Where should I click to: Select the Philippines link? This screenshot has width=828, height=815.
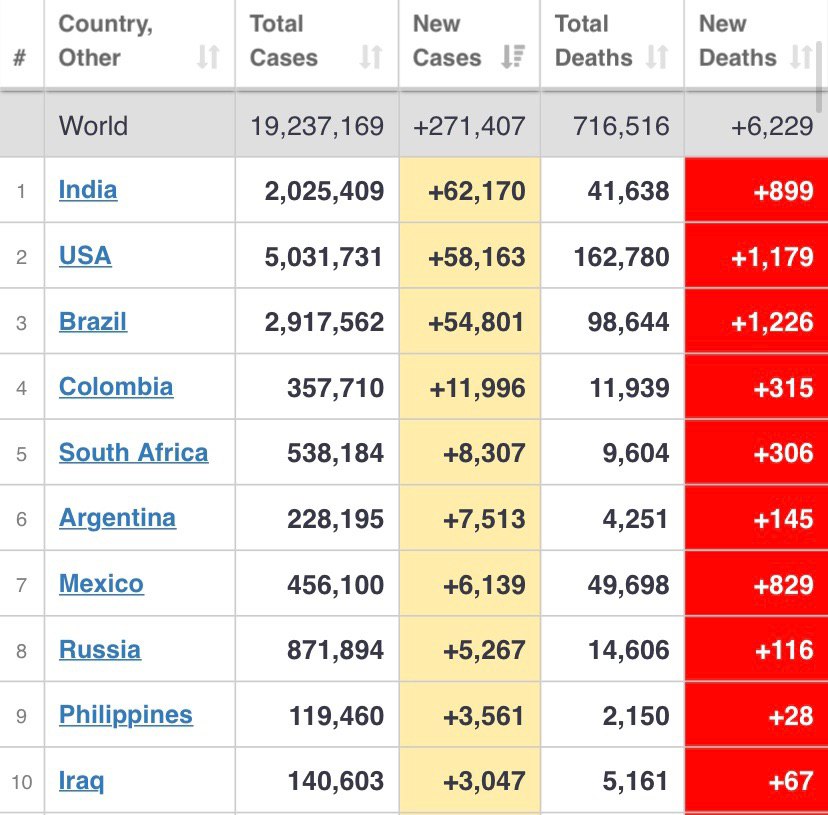click(x=126, y=716)
